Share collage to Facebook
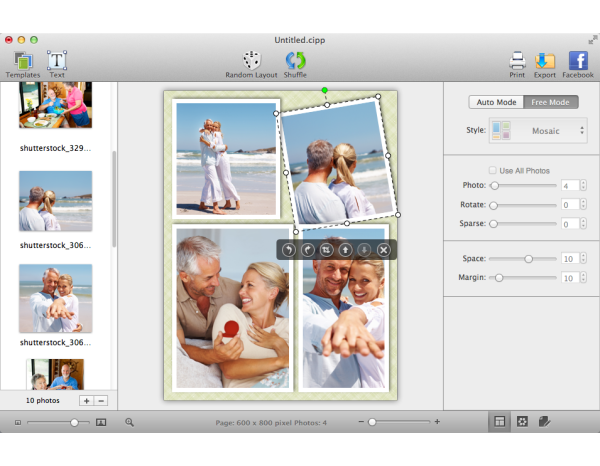Image resolution: width=600 pixels, height=466 pixels. click(x=578, y=62)
